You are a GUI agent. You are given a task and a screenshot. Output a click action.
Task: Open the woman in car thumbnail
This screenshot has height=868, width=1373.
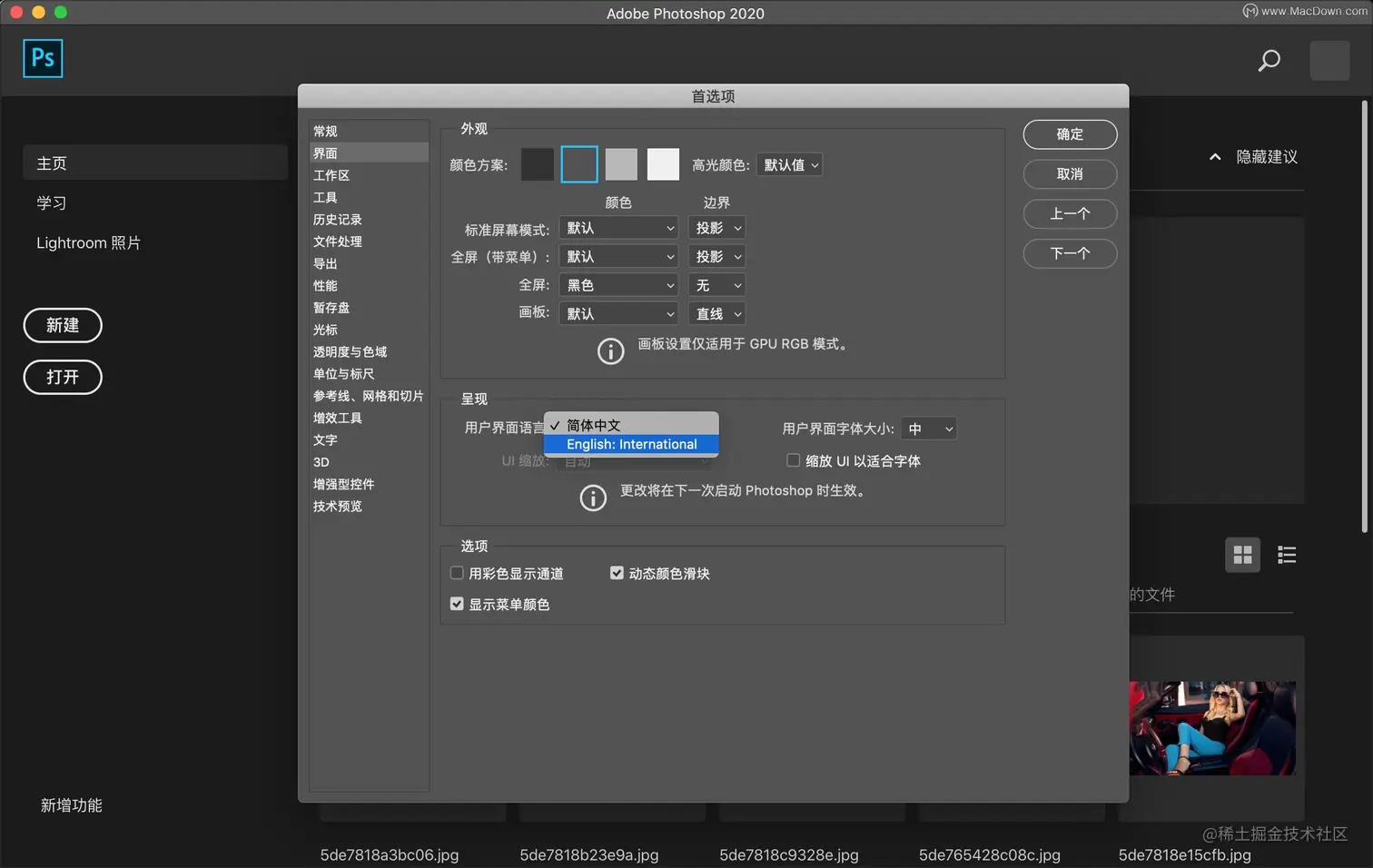pyautogui.click(x=1212, y=728)
